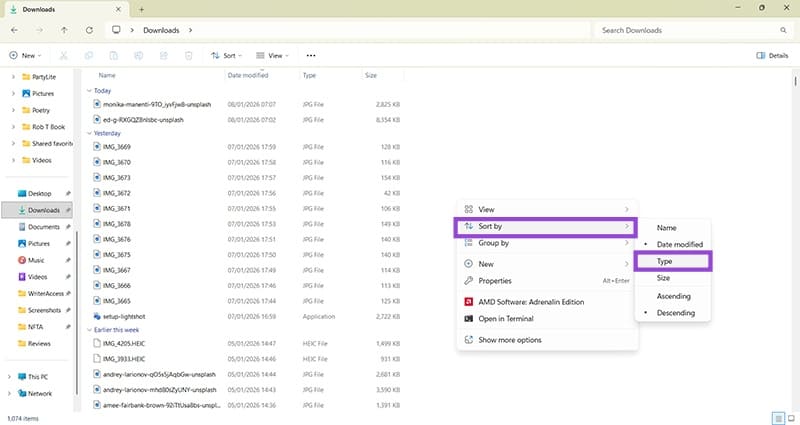Select file IMG_3669
Viewport: 800px width, 425px height.
click(117, 146)
